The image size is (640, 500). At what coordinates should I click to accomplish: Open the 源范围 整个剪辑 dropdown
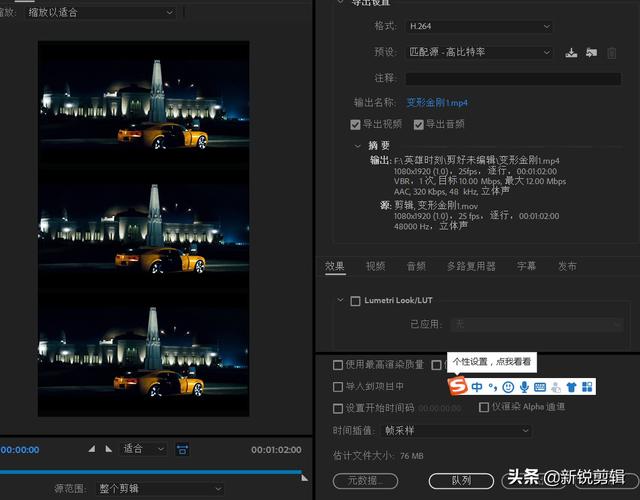[x=160, y=489]
